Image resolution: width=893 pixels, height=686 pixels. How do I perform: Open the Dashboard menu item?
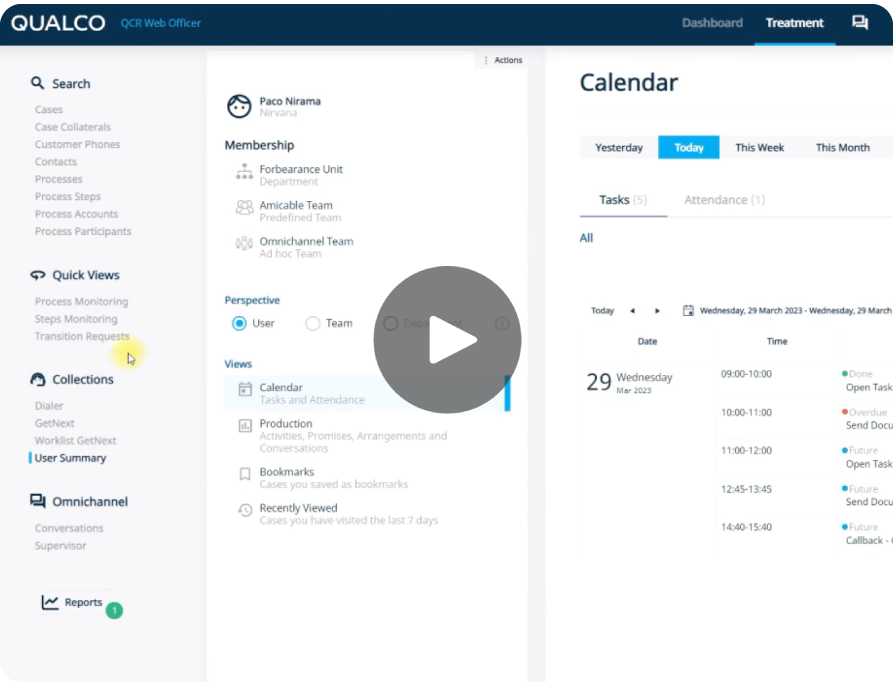(713, 22)
